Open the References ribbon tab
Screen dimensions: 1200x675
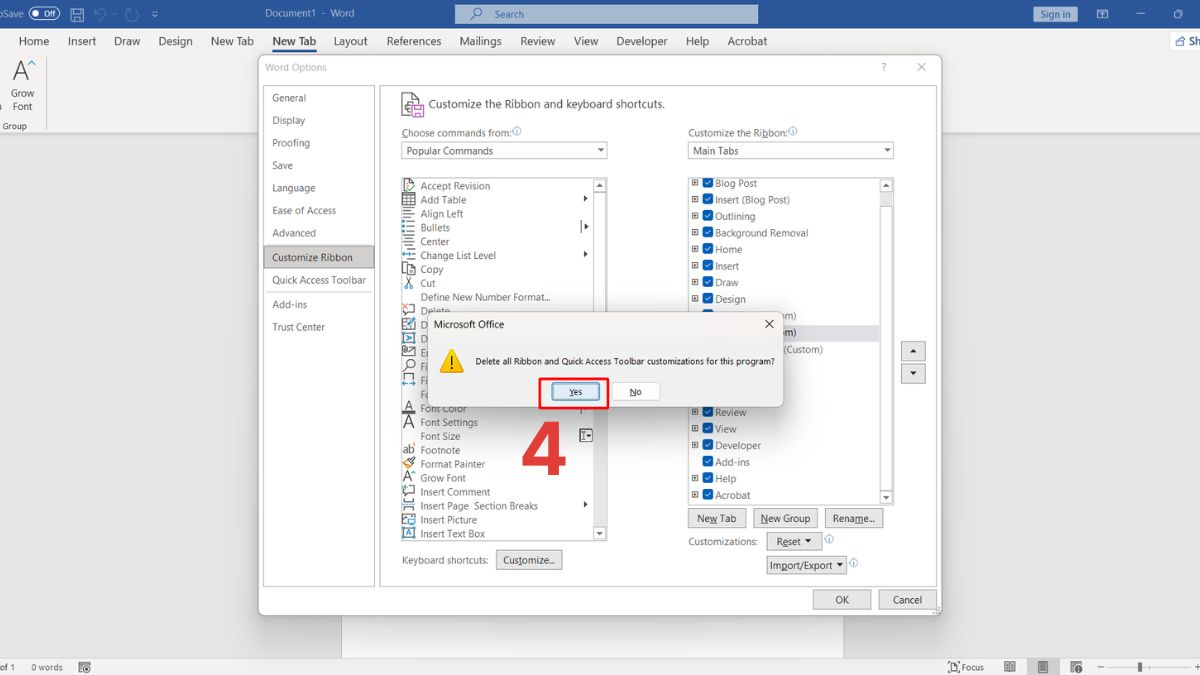pyautogui.click(x=413, y=41)
